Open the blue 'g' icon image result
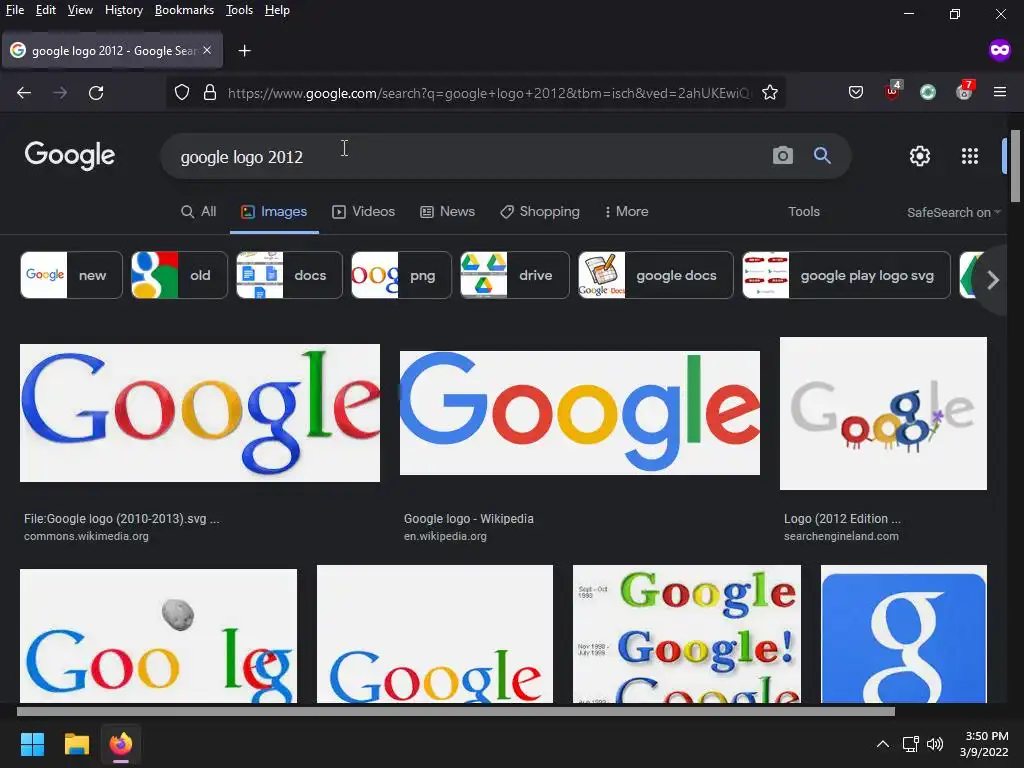The image size is (1024, 768). pos(904,634)
